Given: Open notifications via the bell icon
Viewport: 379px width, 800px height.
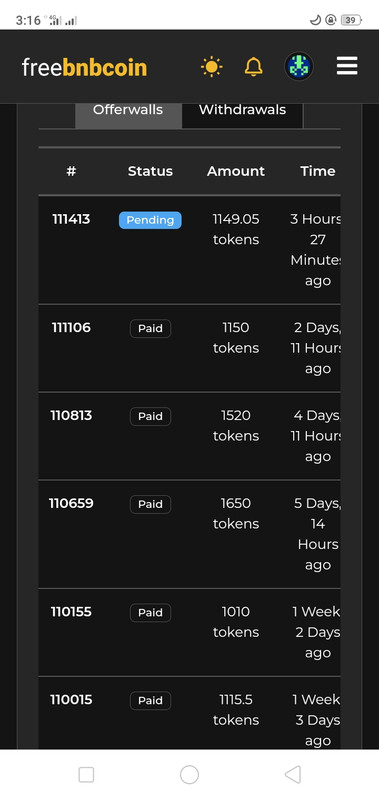Looking at the screenshot, I should [254, 67].
